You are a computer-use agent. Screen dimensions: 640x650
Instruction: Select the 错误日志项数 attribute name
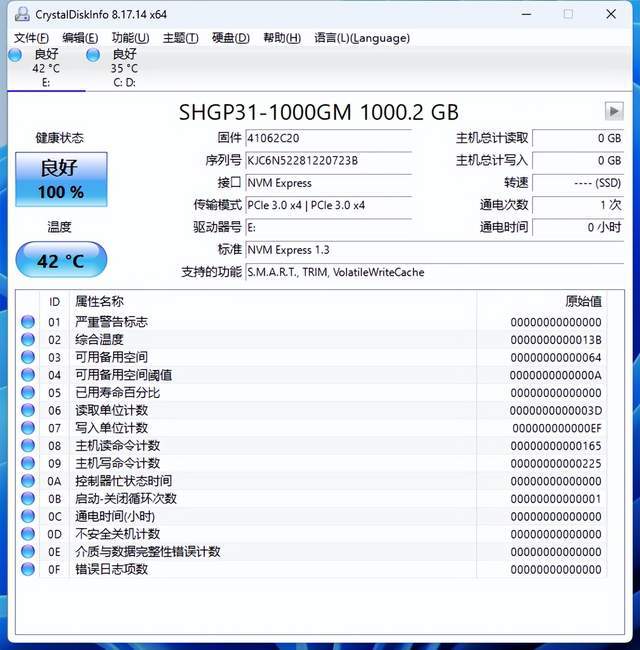coord(112,569)
